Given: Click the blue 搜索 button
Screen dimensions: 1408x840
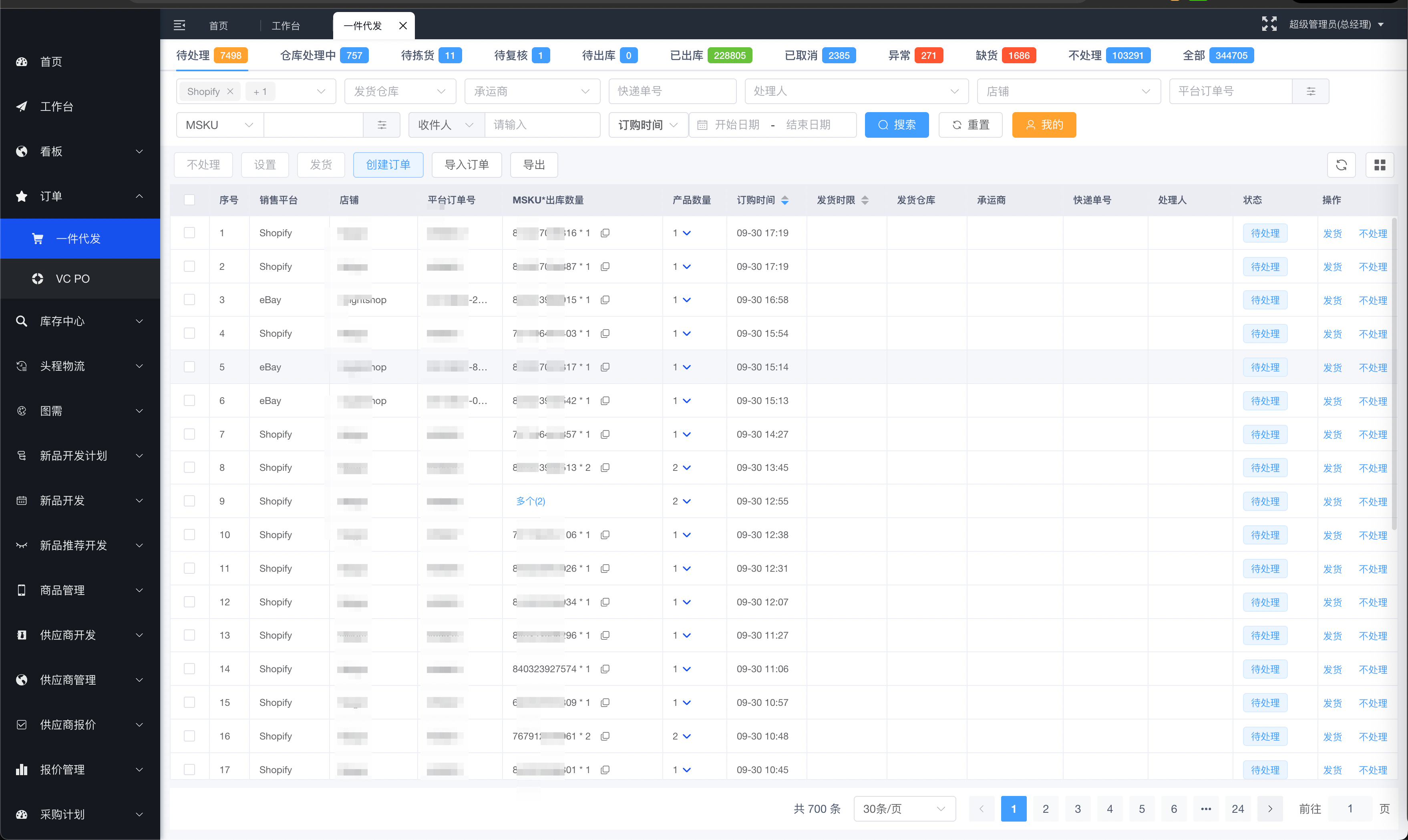Looking at the screenshot, I should [x=896, y=125].
